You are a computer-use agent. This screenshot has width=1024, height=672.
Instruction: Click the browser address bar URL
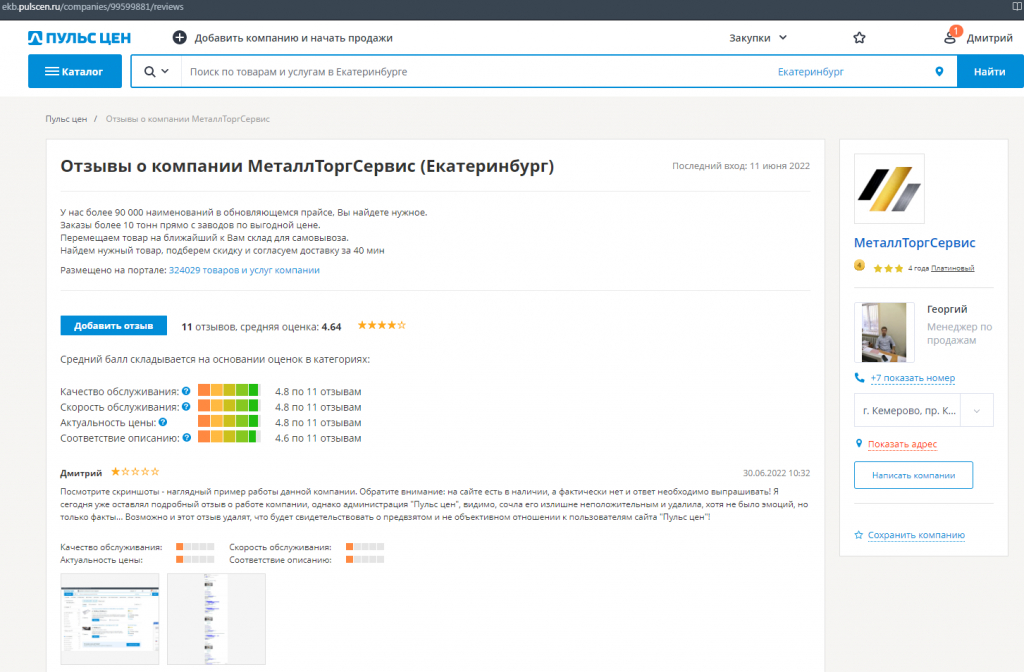92,7
